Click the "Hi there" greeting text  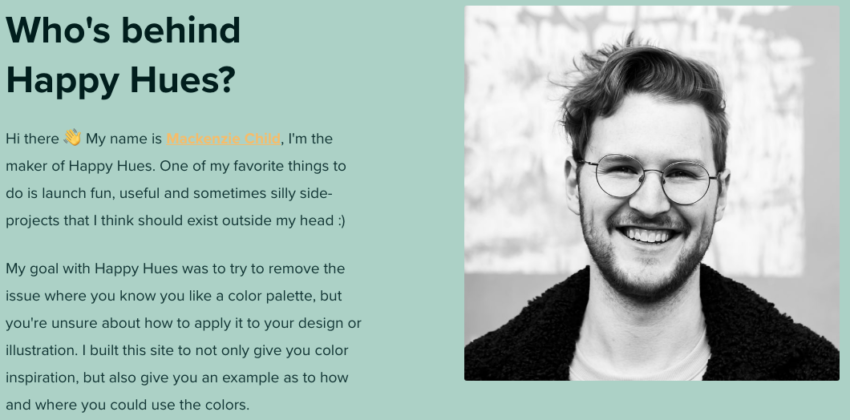pyautogui.click(x=32, y=138)
